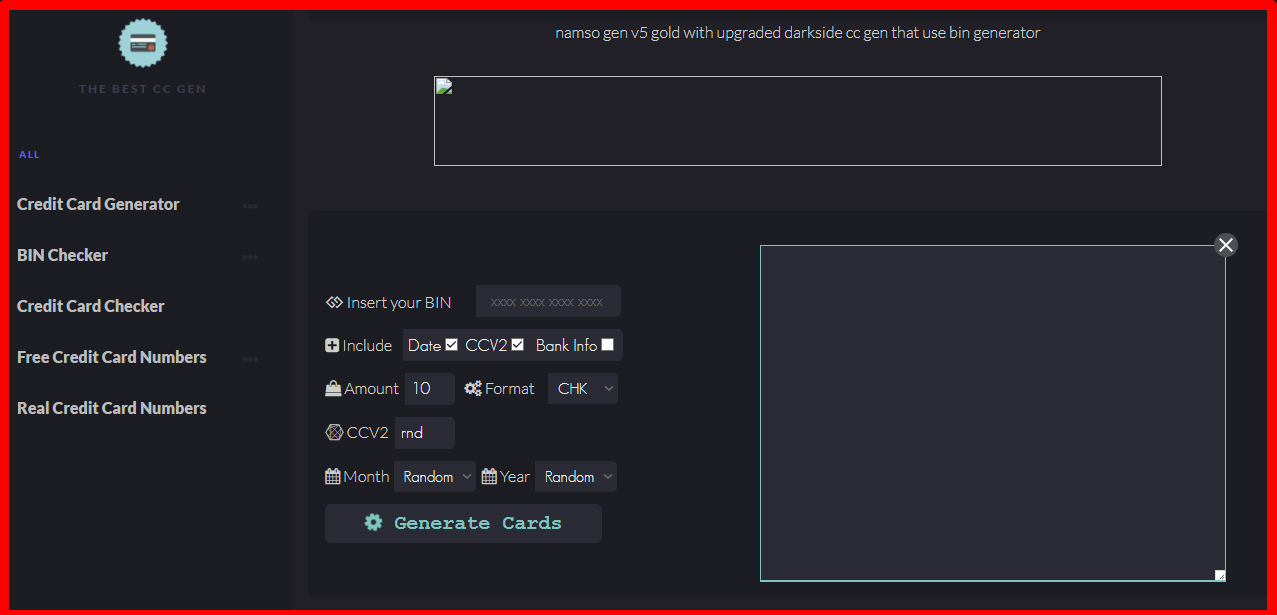
Task: Select the ALL category label
Action: [x=29, y=155]
